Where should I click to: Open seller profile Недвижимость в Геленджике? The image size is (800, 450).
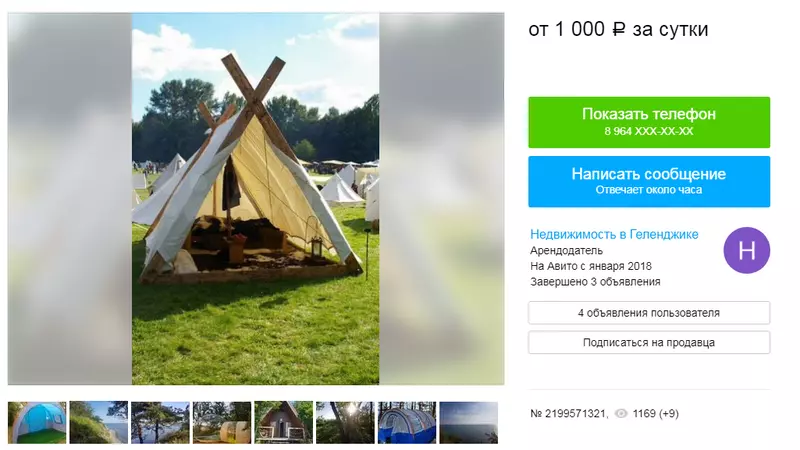coord(614,234)
